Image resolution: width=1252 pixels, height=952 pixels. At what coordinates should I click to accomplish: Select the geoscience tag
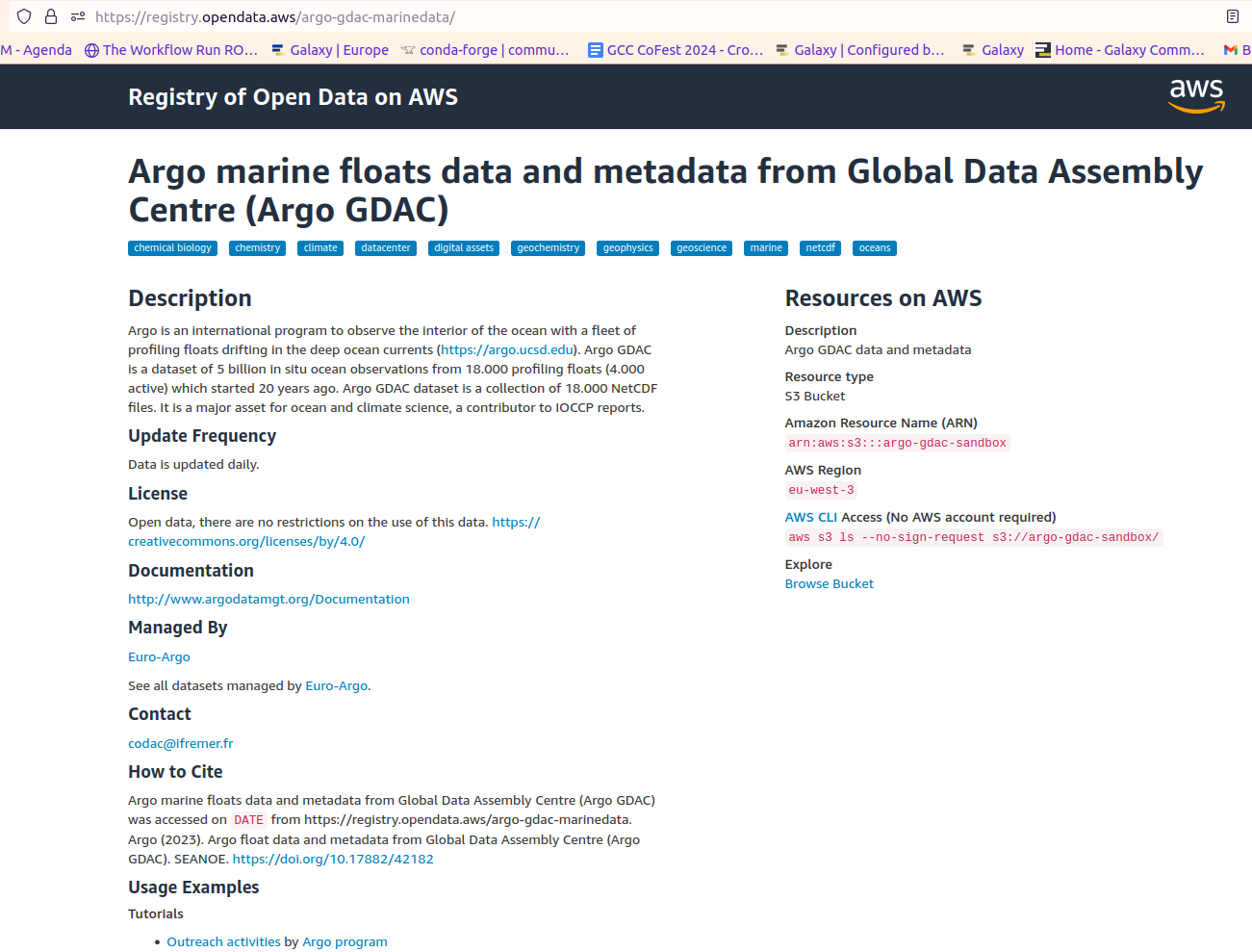click(702, 248)
